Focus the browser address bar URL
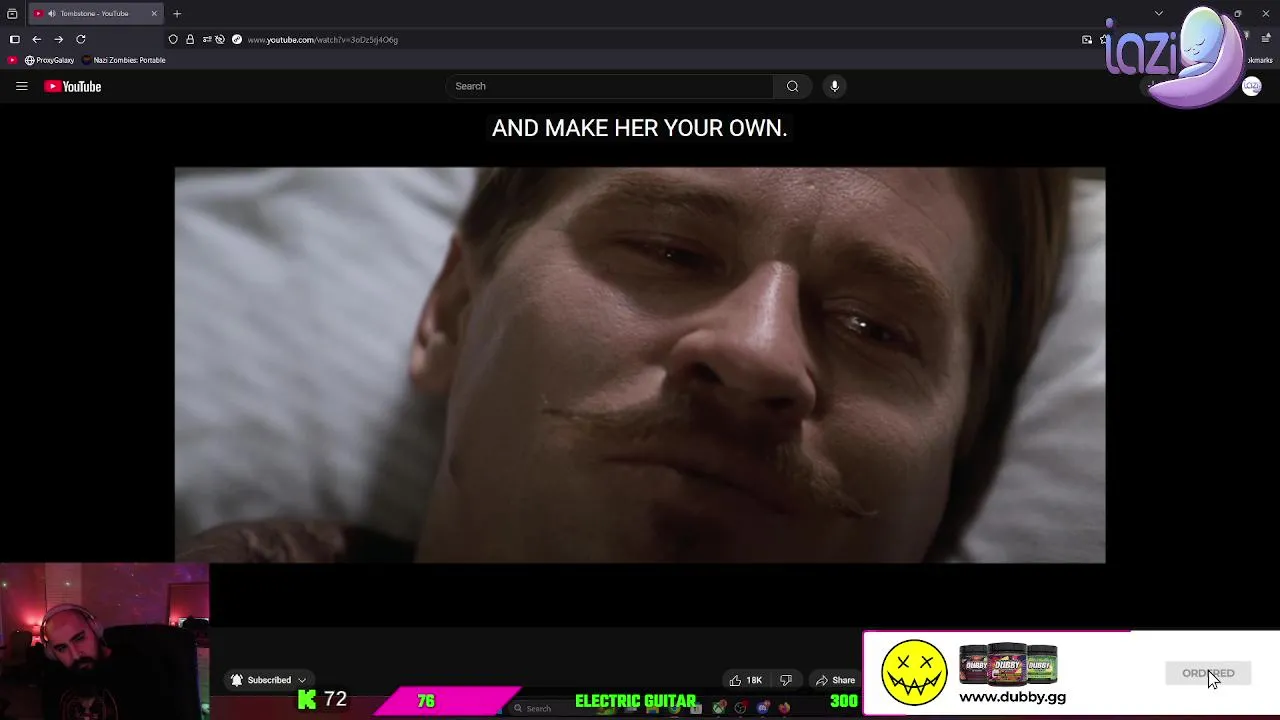This screenshot has height=720, width=1280. coord(322,39)
